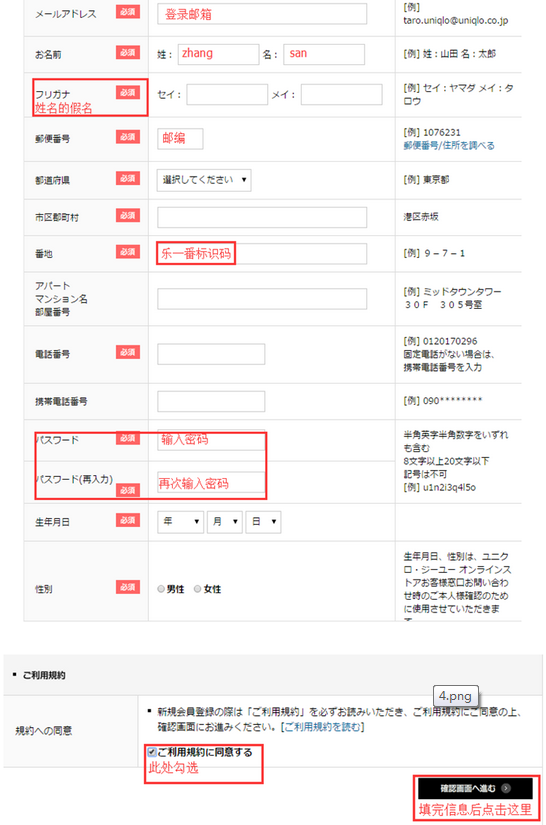Click the 確認画面へ進む button

475,788
